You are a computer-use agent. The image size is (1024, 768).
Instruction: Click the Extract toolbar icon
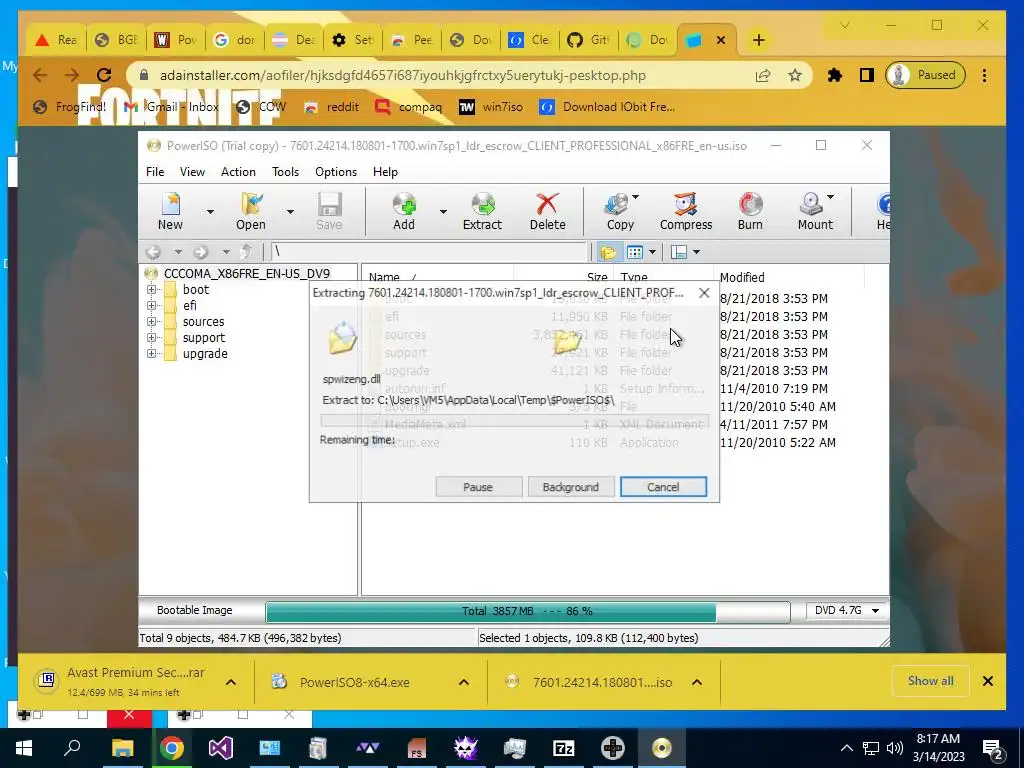tap(482, 211)
